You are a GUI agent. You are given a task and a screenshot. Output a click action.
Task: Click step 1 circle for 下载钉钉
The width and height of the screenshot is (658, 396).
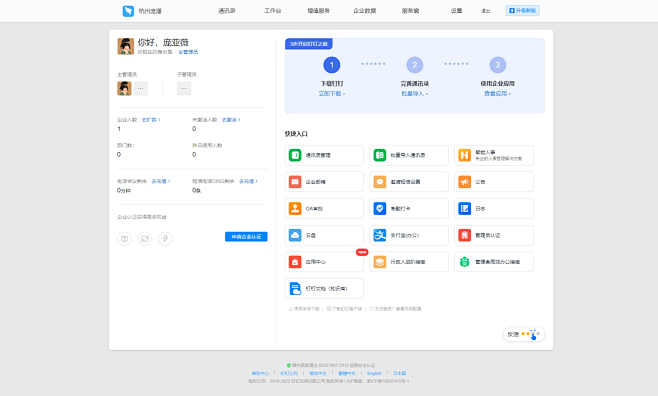(x=332, y=65)
